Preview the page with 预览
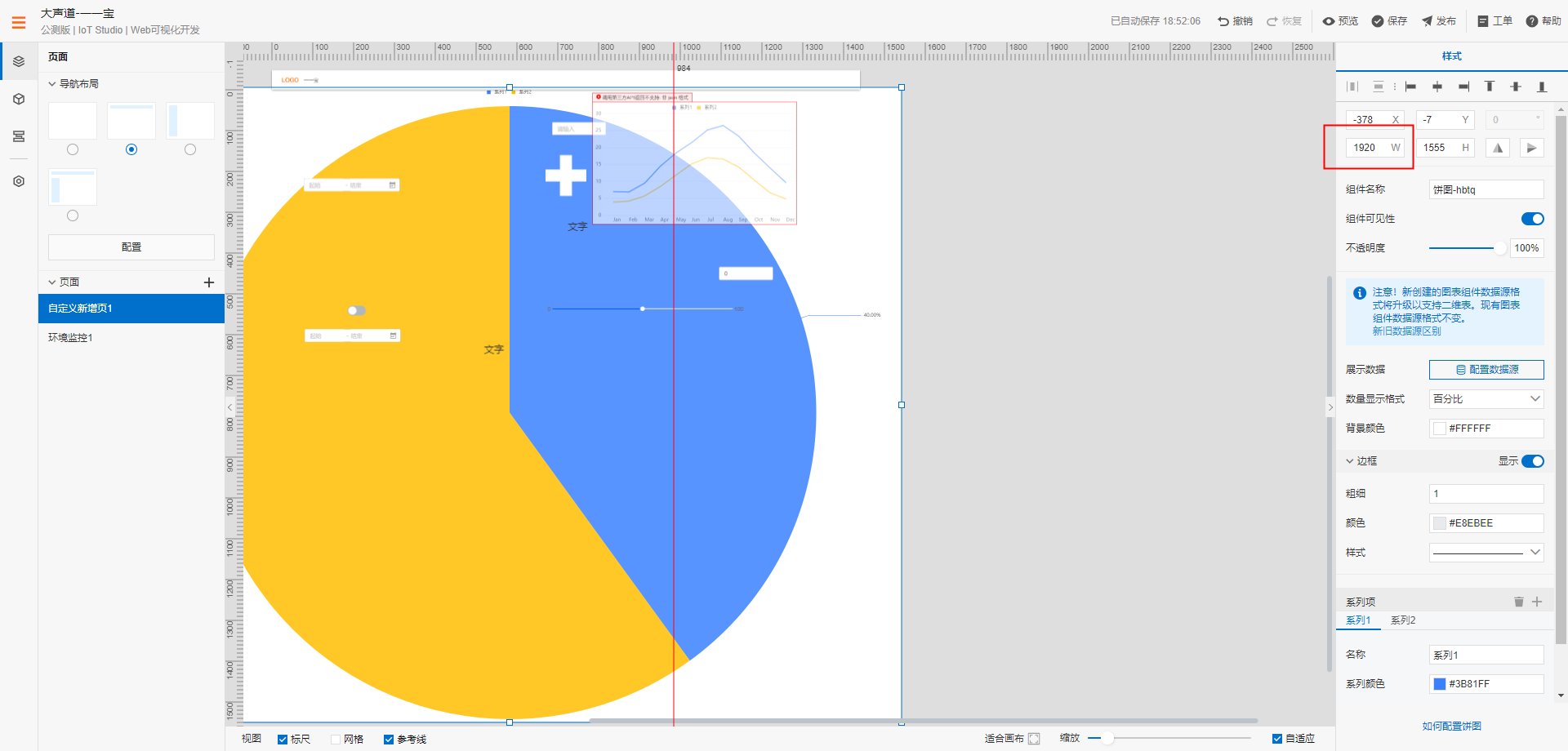This screenshot has width=1568, height=751. pos(1340,21)
